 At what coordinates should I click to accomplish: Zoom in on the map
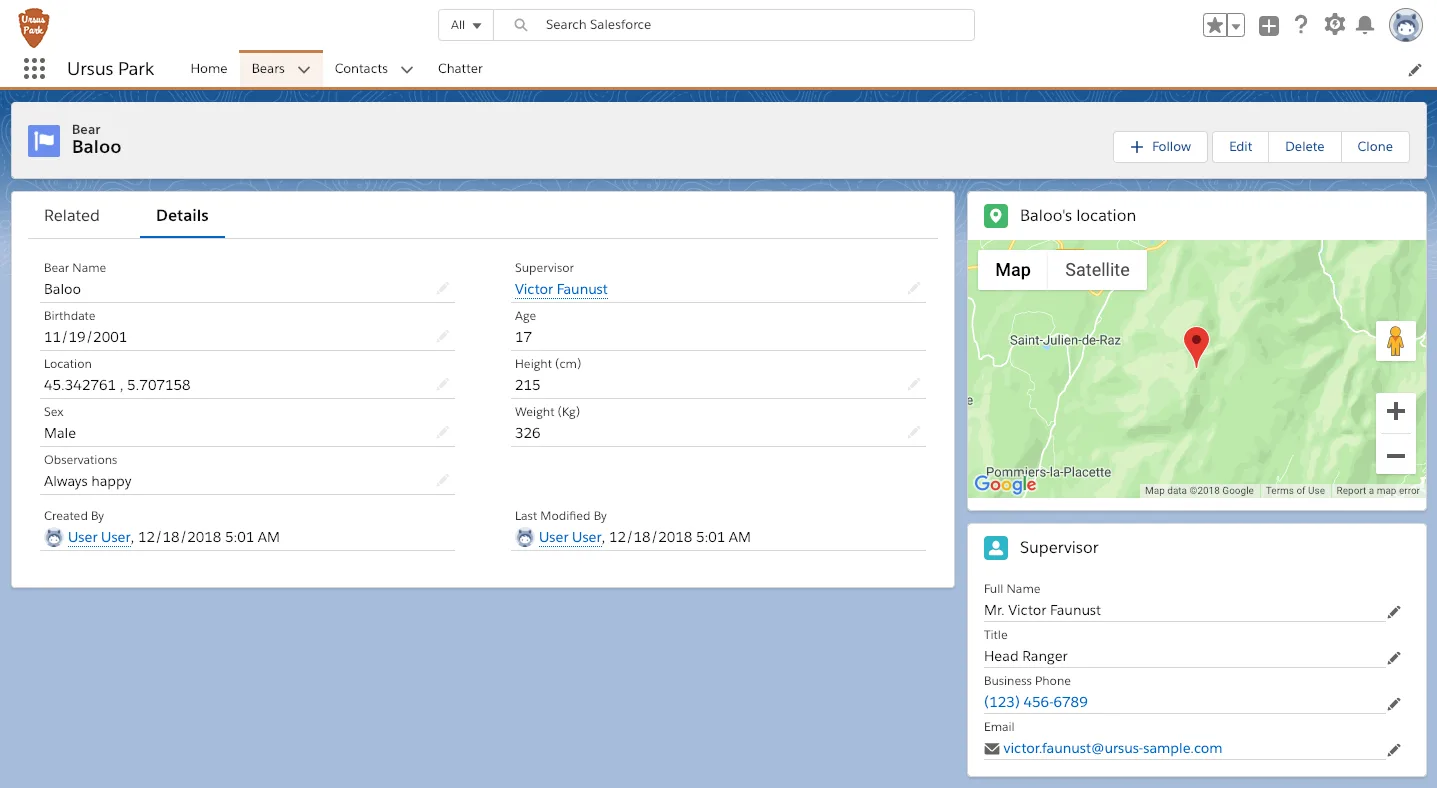[x=1396, y=412]
